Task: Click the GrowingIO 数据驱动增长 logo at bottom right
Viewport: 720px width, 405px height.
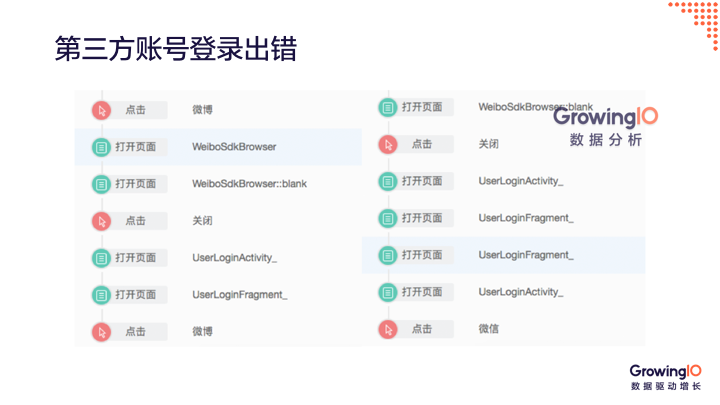Action: (665, 377)
